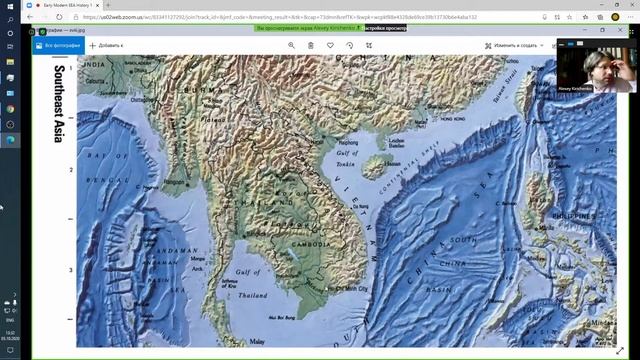This screenshot has height=360, width=640.
Task: Delete the photo with trash icon
Action: point(311,45)
